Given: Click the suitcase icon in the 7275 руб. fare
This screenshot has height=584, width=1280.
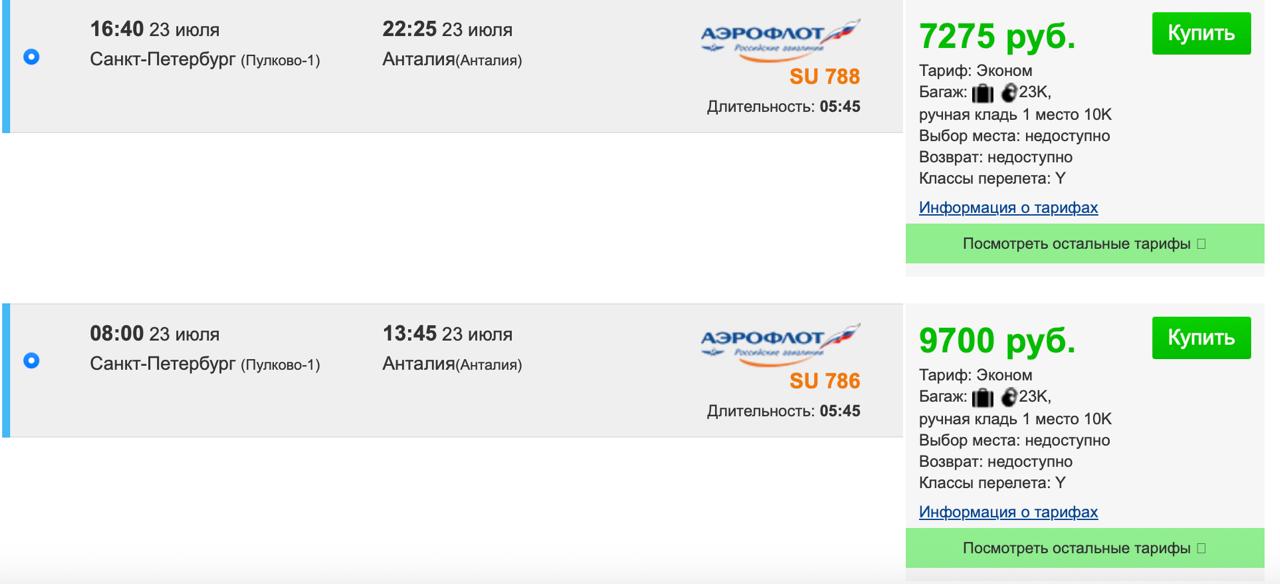Looking at the screenshot, I should (x=982, y=93).
